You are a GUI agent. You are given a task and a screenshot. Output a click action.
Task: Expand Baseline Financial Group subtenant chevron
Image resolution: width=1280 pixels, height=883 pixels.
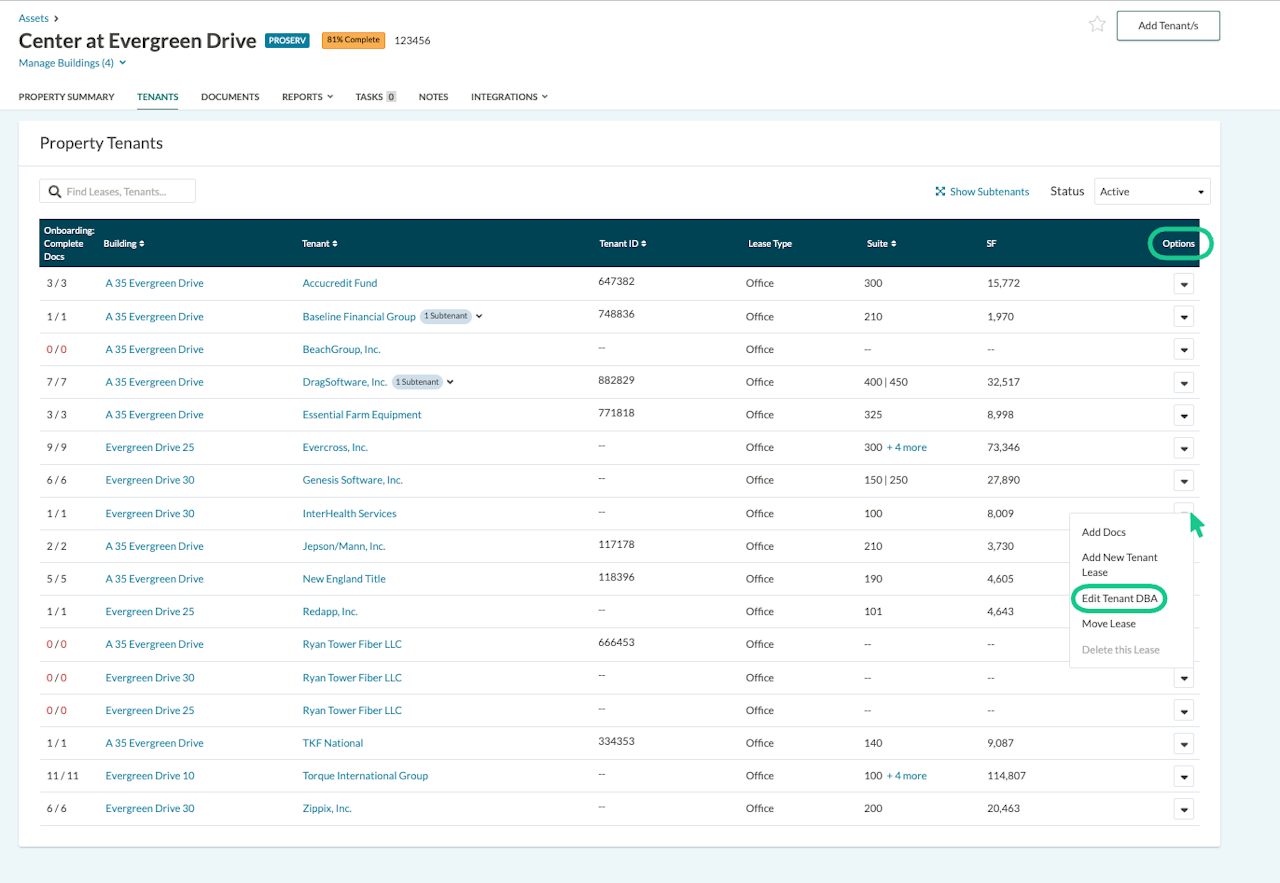[x=479, y=317]
